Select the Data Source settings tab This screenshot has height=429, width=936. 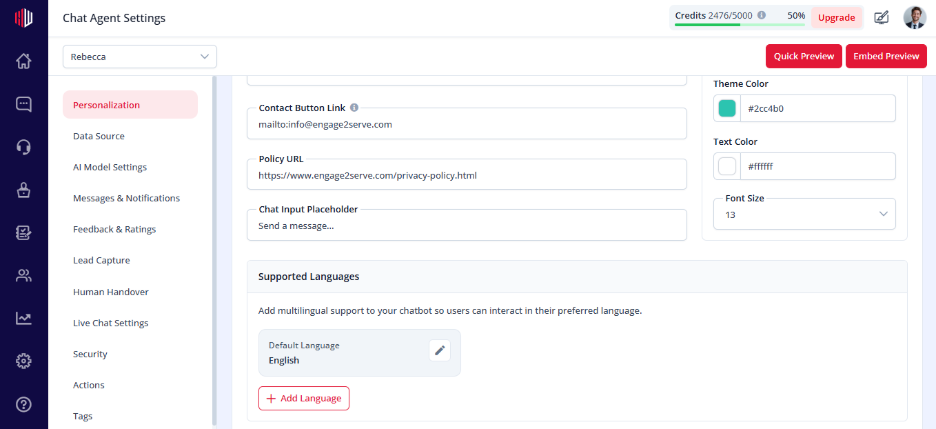click(x=99, y=136)
